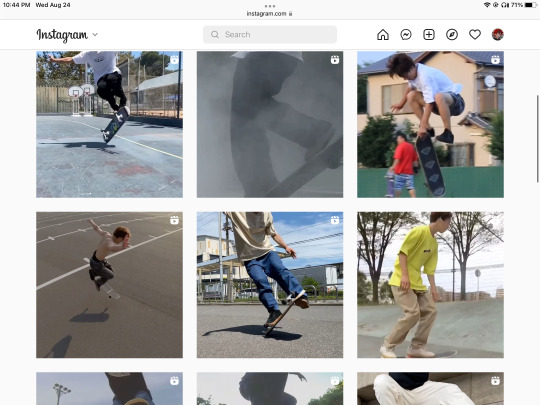Screen dimensions: 540x405
Task: Focus the Search input field
Action: pos(270,34)
